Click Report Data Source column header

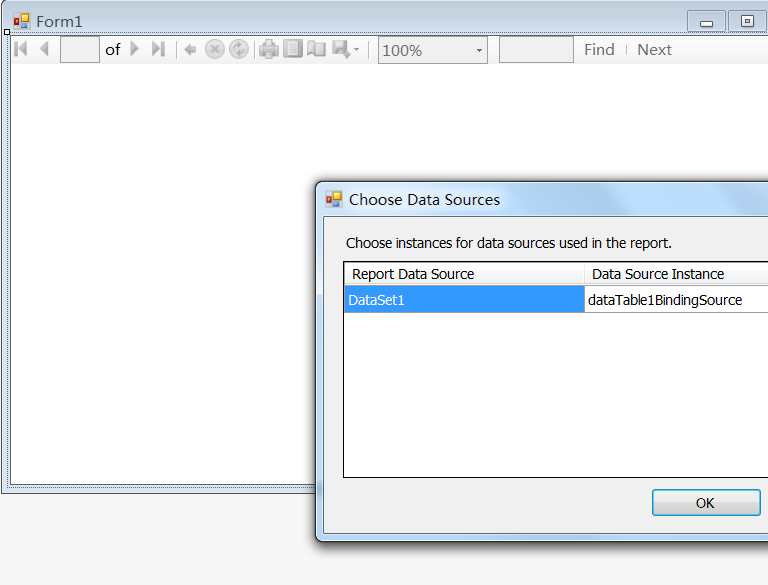pyautogui.click(x=464, y=274)
